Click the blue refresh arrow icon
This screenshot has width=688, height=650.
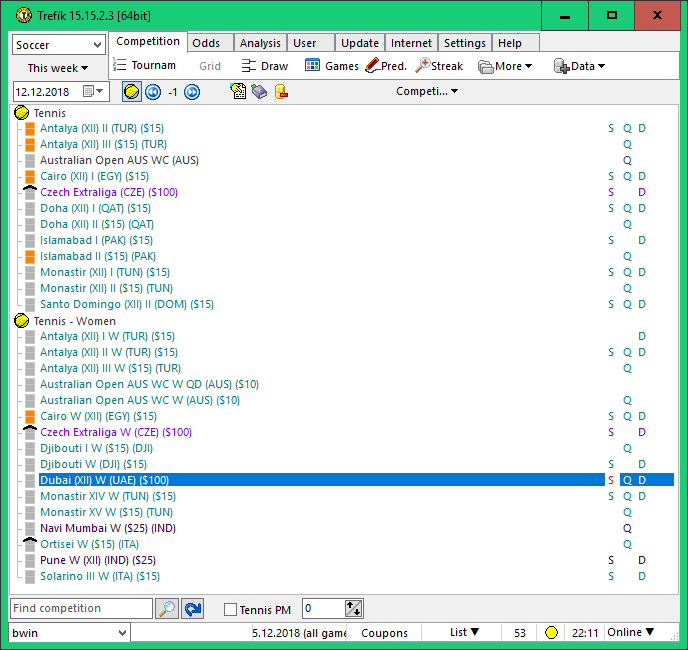pyautogui.click(x=192, y=609)
